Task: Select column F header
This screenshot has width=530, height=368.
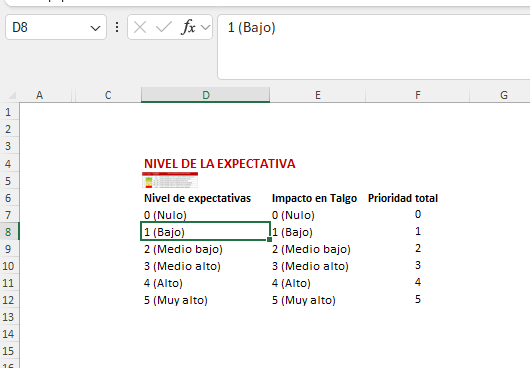Action: (418, 95)
